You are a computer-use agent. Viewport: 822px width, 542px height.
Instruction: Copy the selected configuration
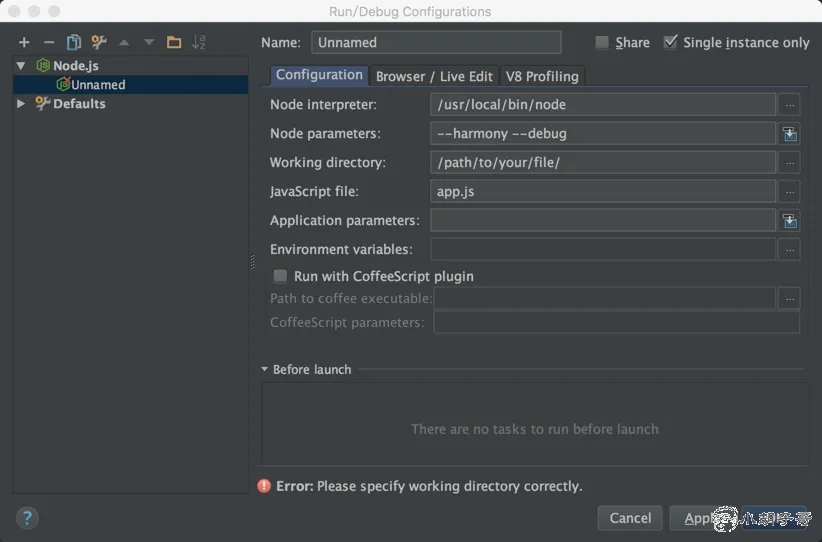point(74,42)
